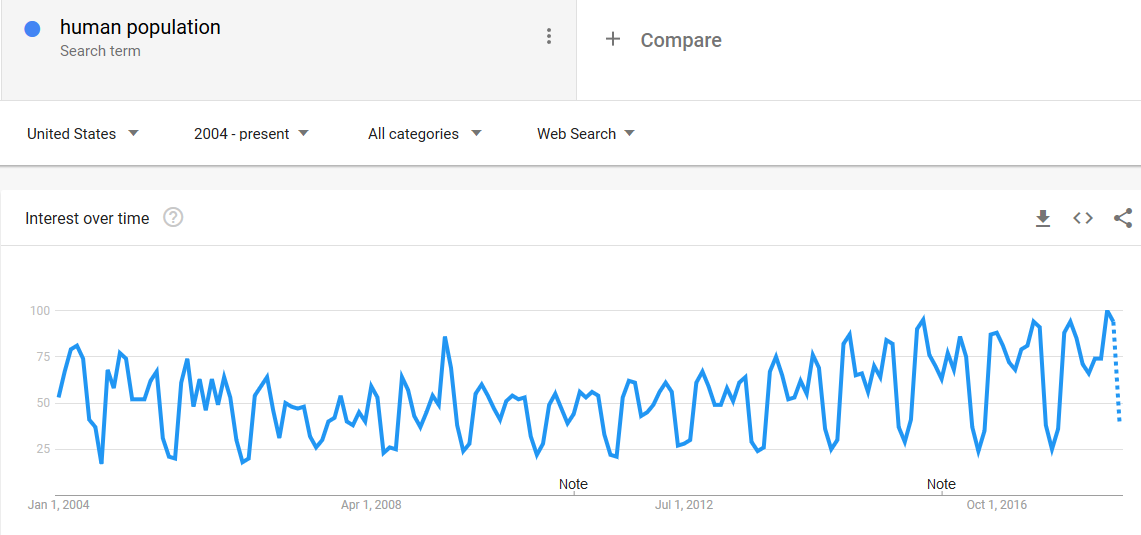Image resolution: width=1141 pixels, height=535 pixels.
Task: Click blue dot next to human population
Action: 32,29
